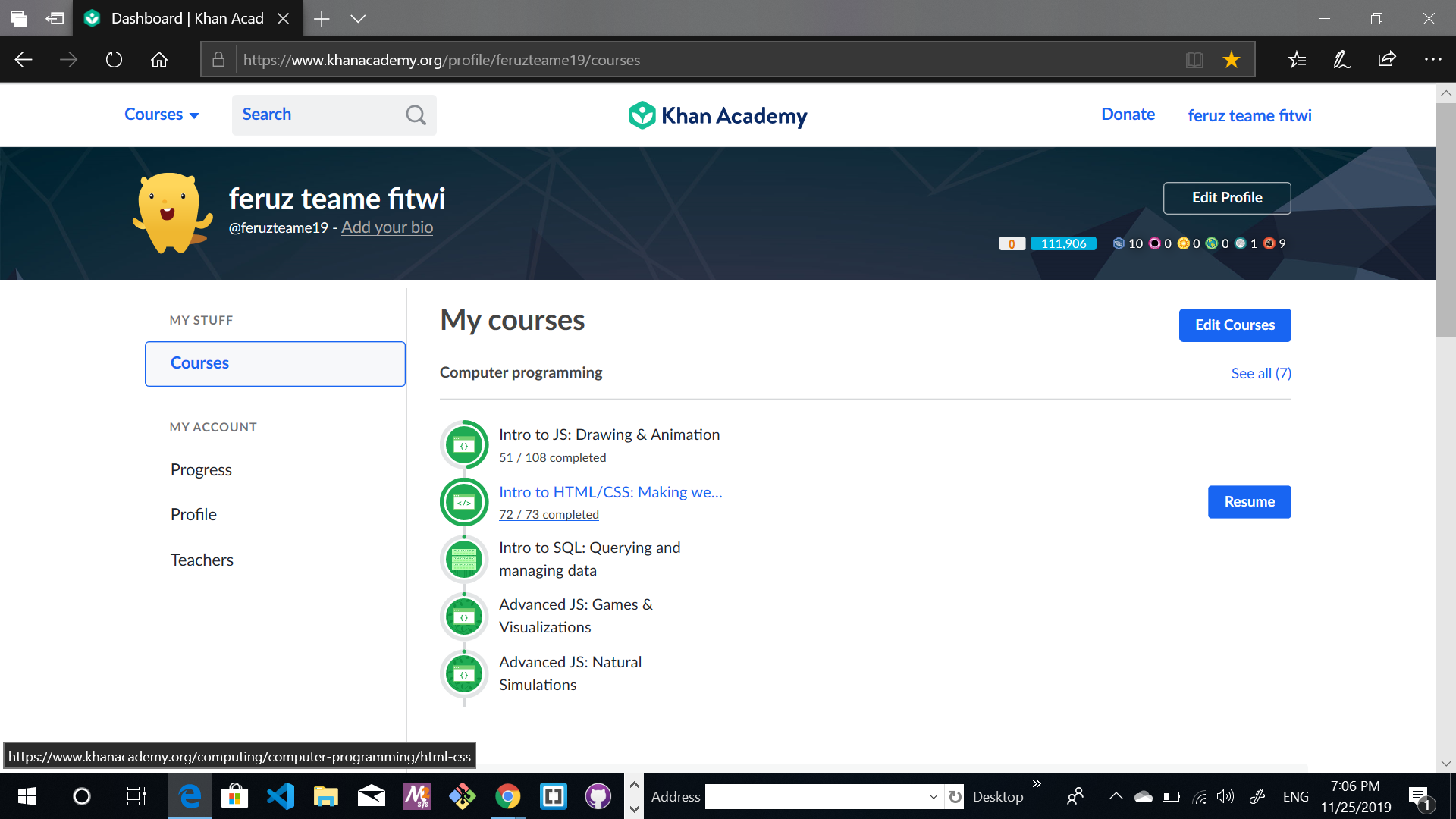Click the Add notes pen icon
This screenshot has width=1456, height=819.
(x=1342, y=60)
